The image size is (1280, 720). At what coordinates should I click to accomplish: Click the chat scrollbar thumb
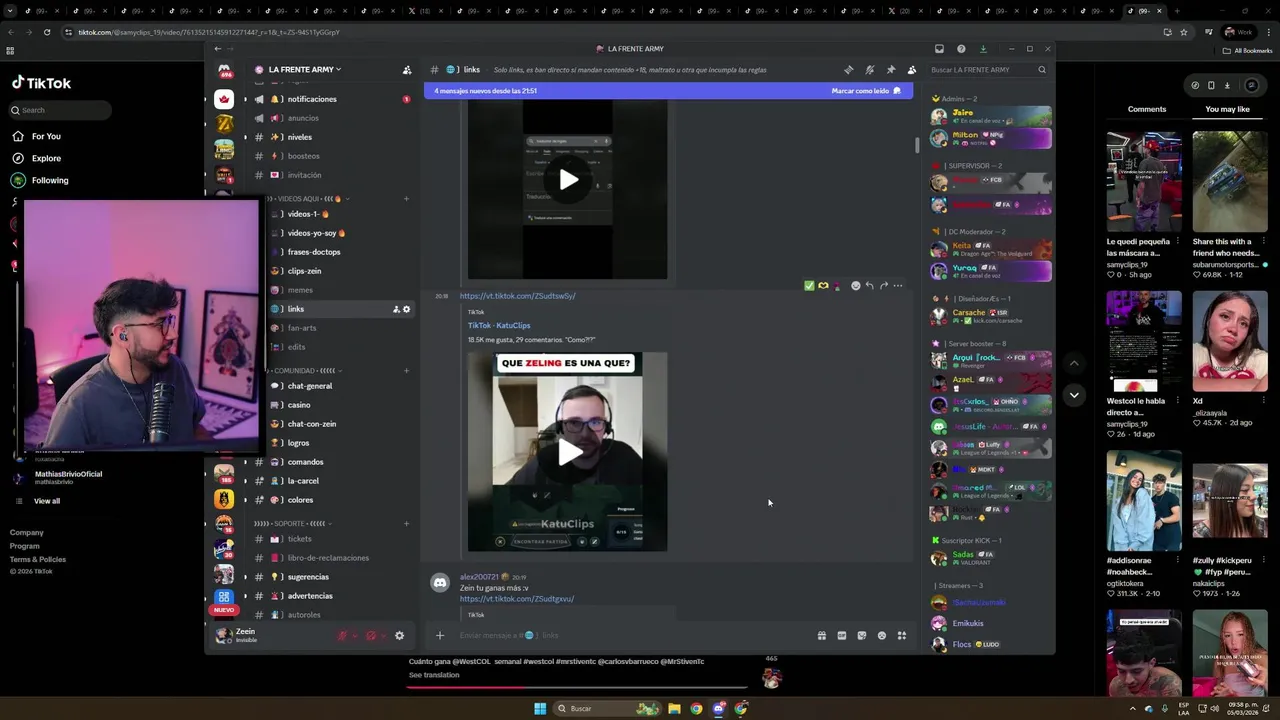coord(917,144)
